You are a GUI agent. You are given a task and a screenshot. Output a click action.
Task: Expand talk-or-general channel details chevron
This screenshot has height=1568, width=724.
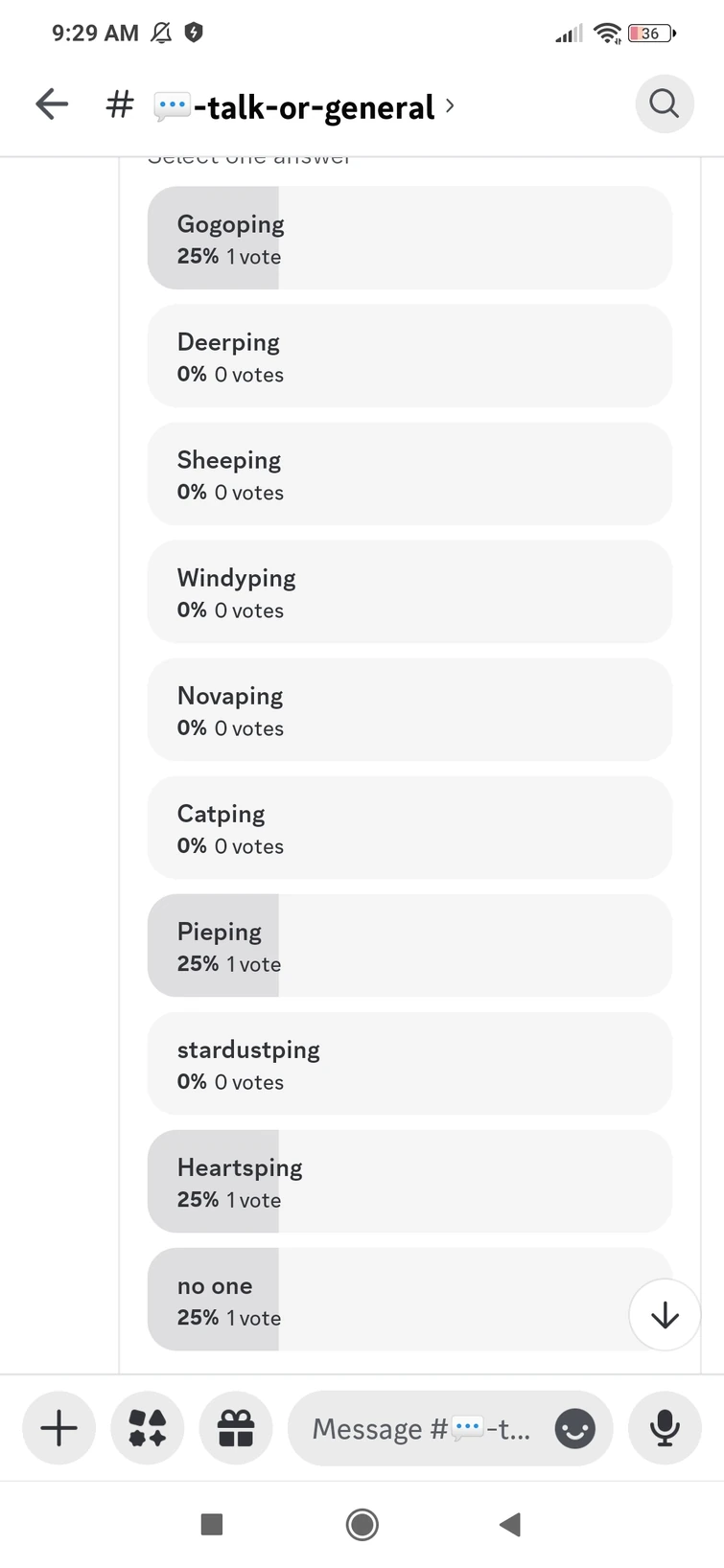click(450, 105)
